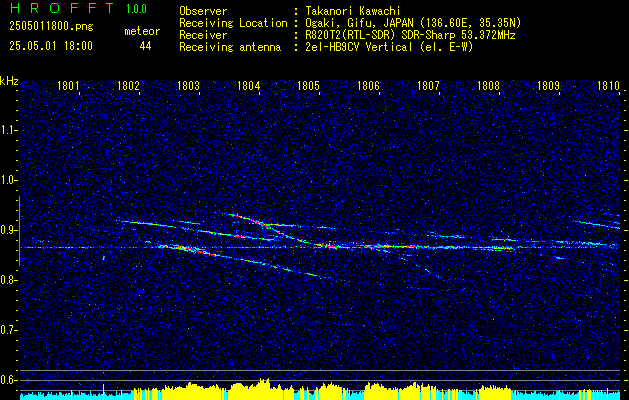Click the 0.7 kHz axis label
The image size is (629, 400).
coord(8,330)
